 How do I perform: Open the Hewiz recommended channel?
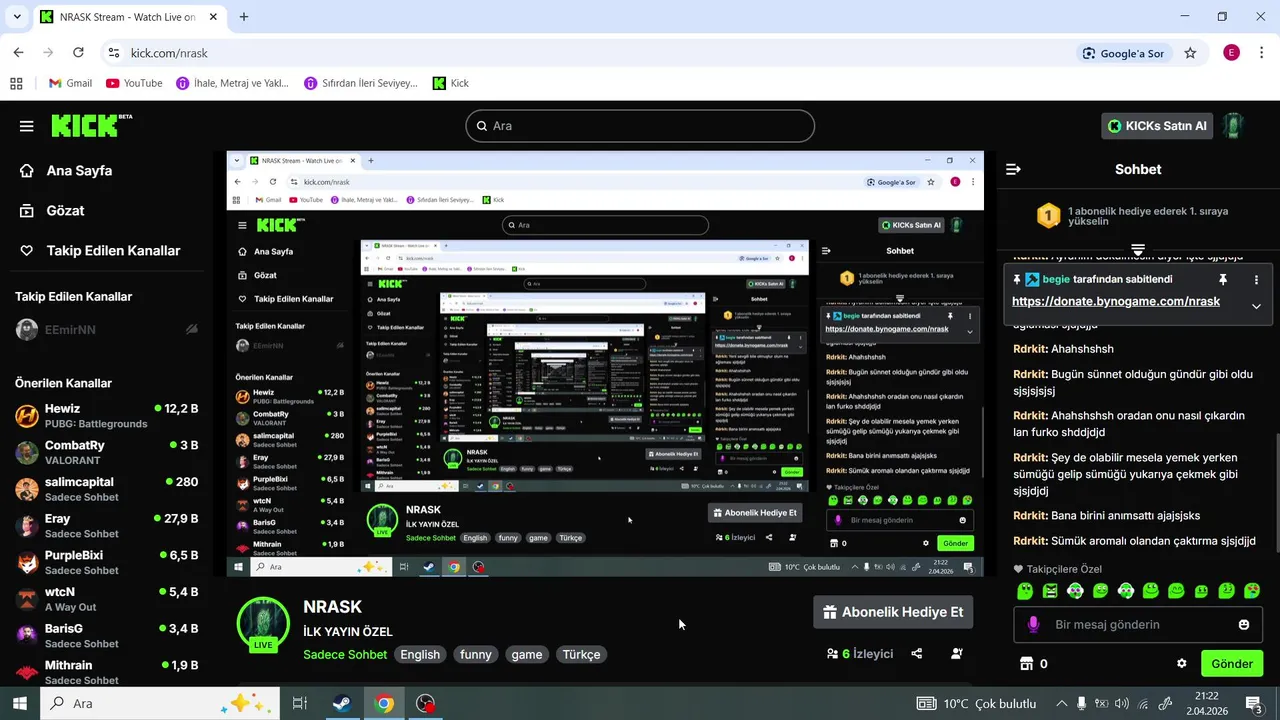(x=107, y=415)
